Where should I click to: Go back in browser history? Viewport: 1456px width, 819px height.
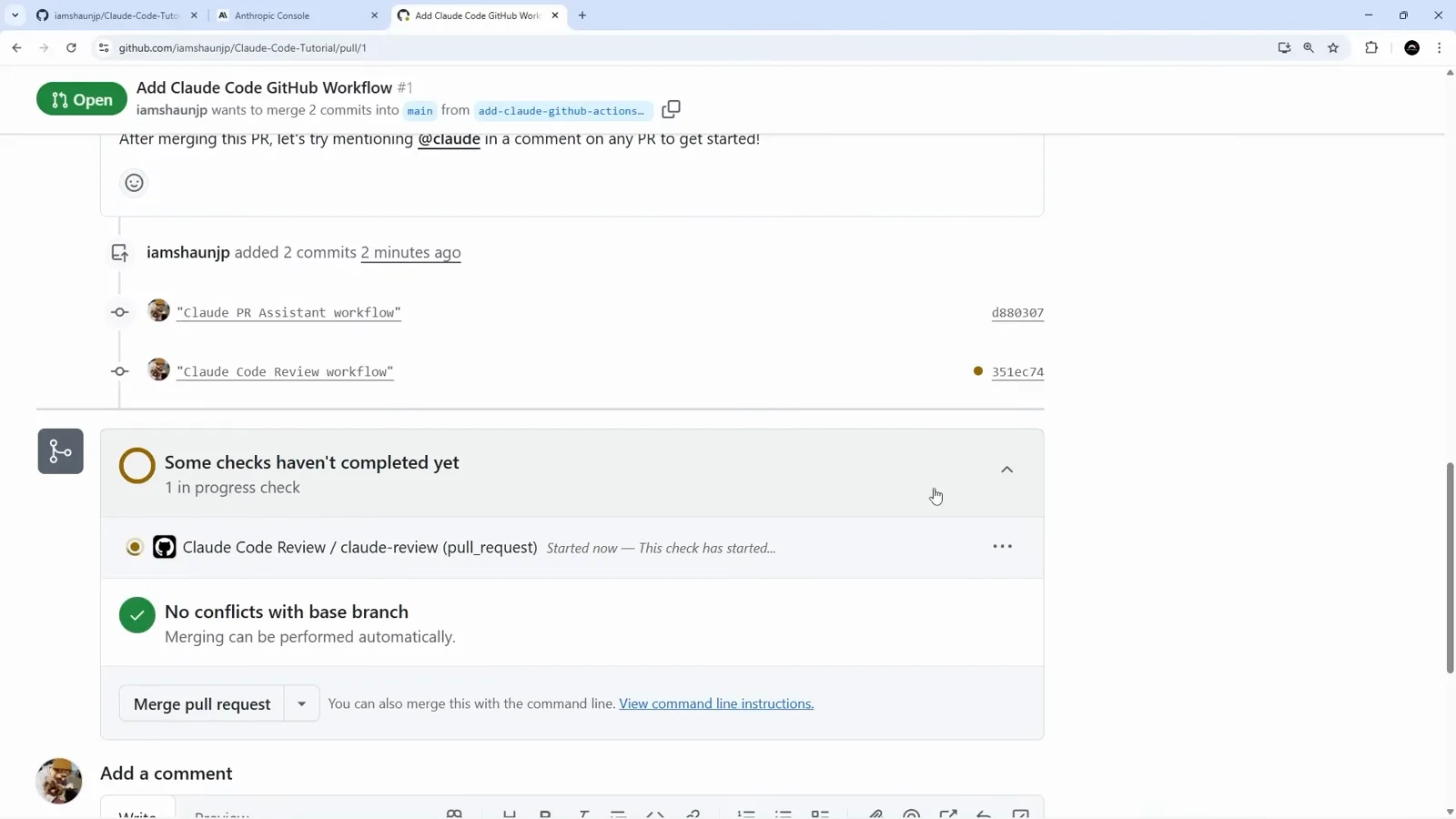point(17,47)
